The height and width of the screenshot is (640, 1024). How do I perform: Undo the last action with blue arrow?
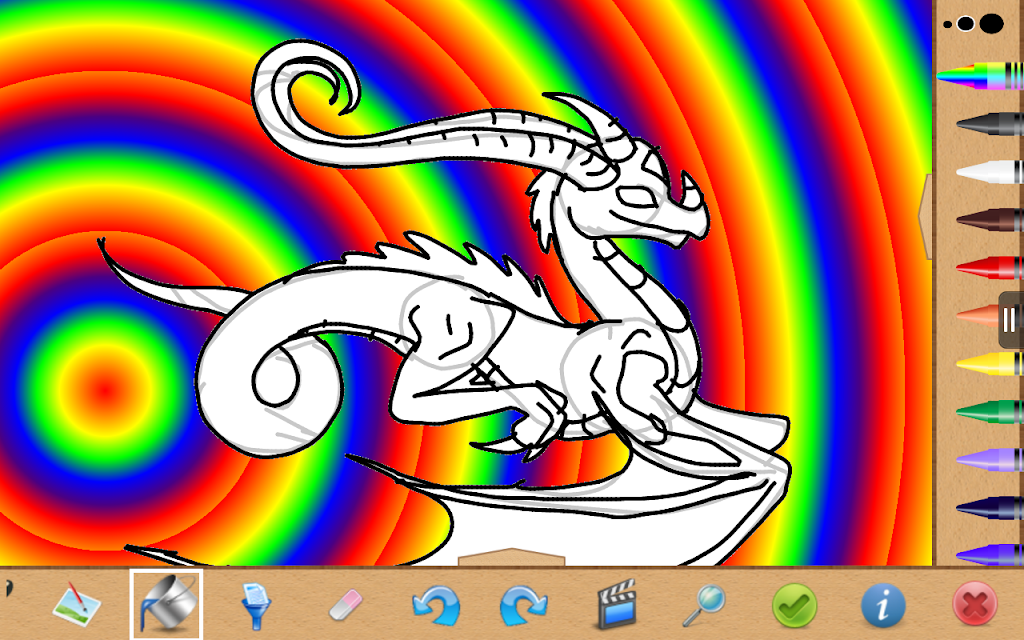point(436,605)
